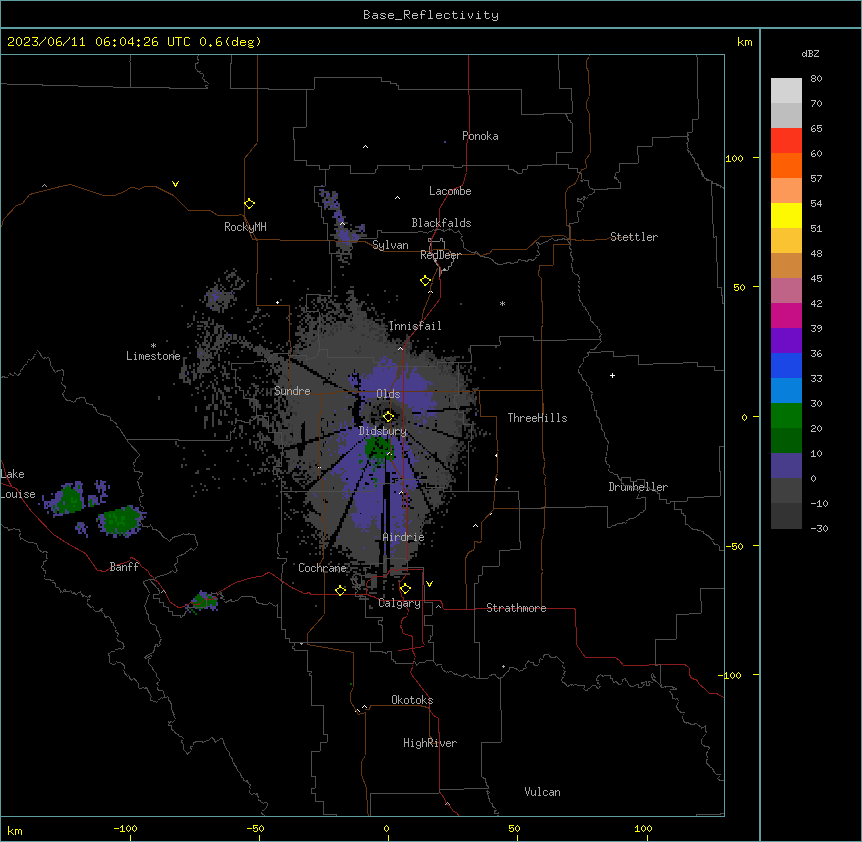Pick the blue 33-36 dBZ legend swatch
Viewport: 862px width, 842px height.
click(x=786, y=365)
